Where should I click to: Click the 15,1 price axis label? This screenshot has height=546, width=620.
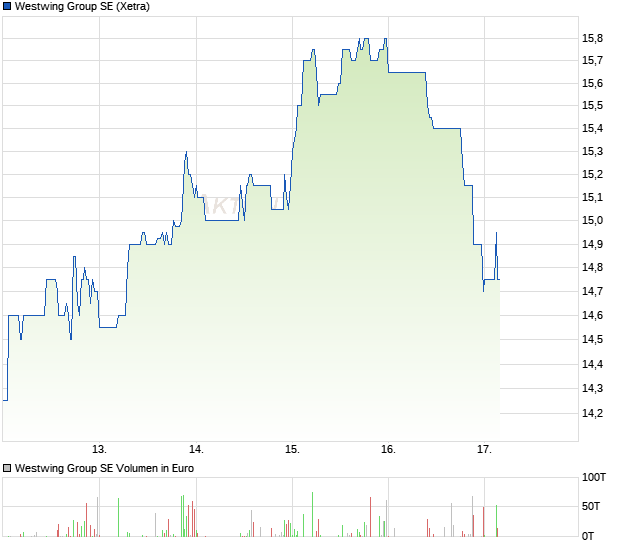(592, 197)
